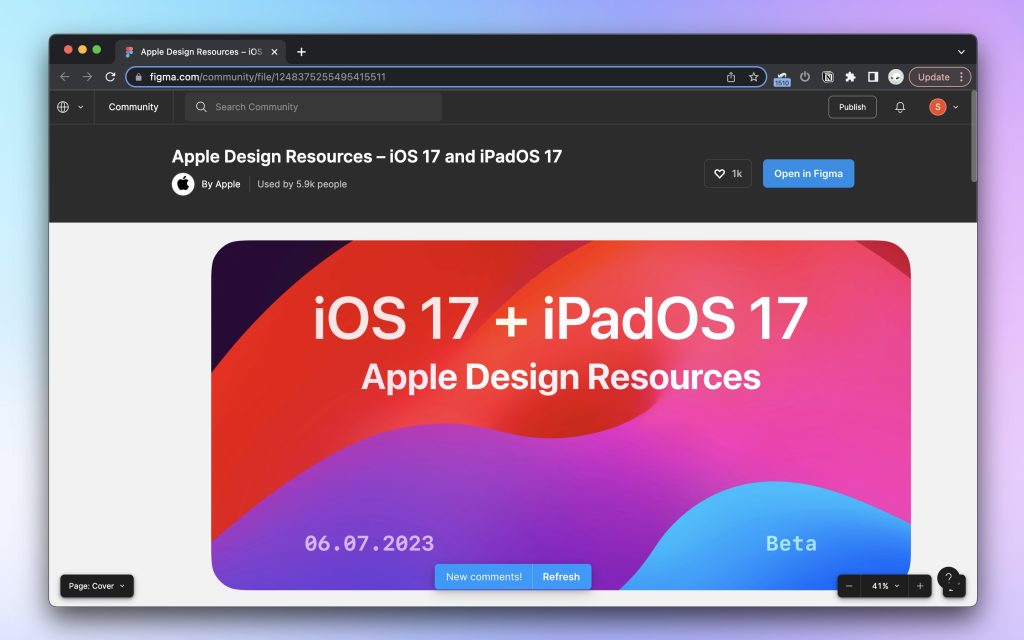Open the Notion extension icon

pos(827,77)
